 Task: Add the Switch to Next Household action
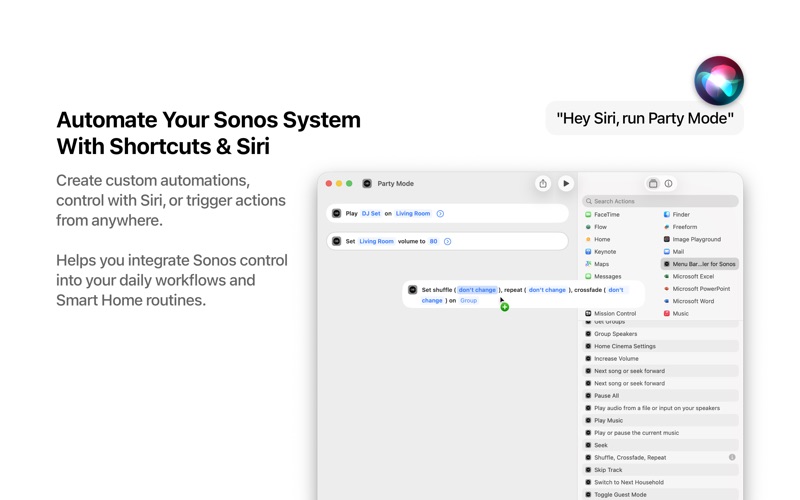(x=661, y=482)
